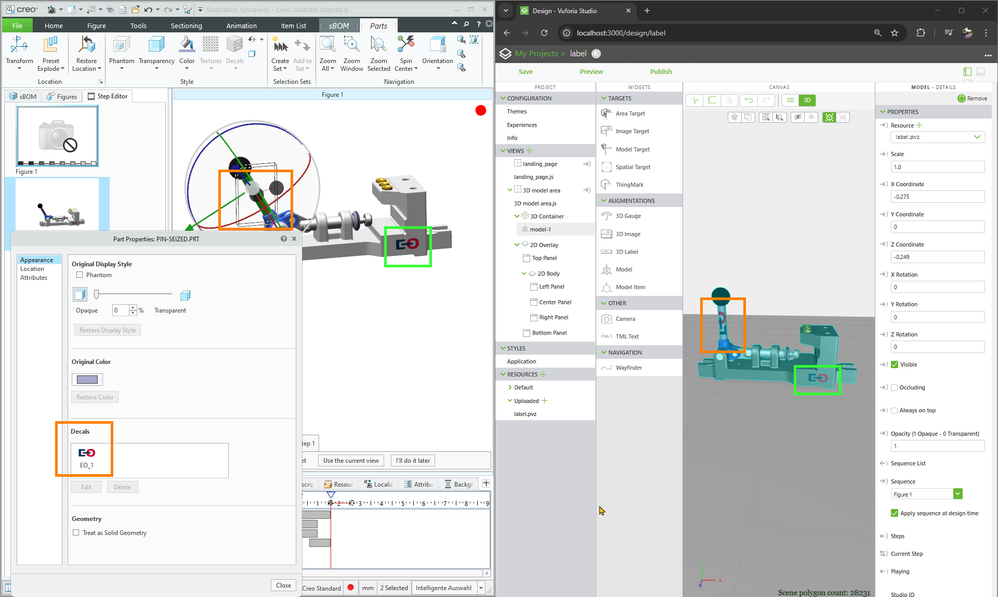The image size is (998, 597).
Task: Enable Treat as Solid Geometry
Action: pyautogui.click(x=77, y=533)
